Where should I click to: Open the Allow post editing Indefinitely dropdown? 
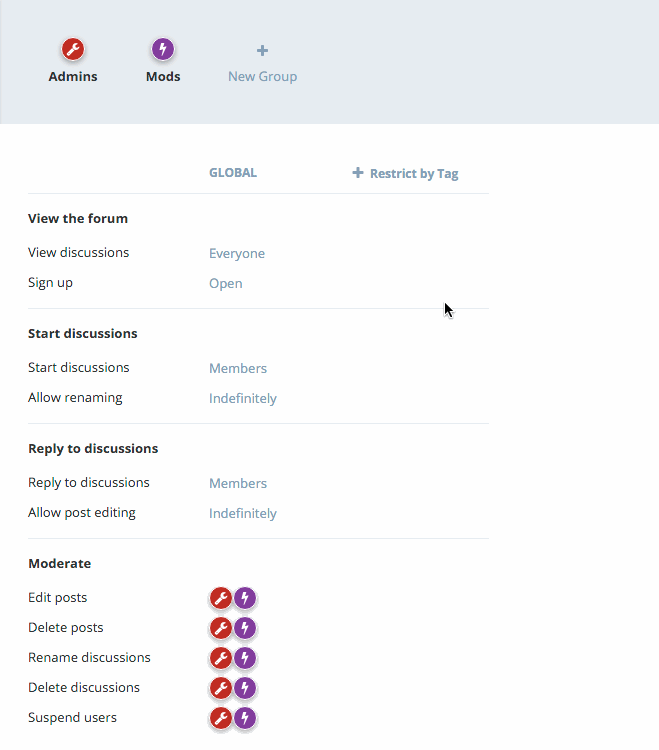coord(243,513)
